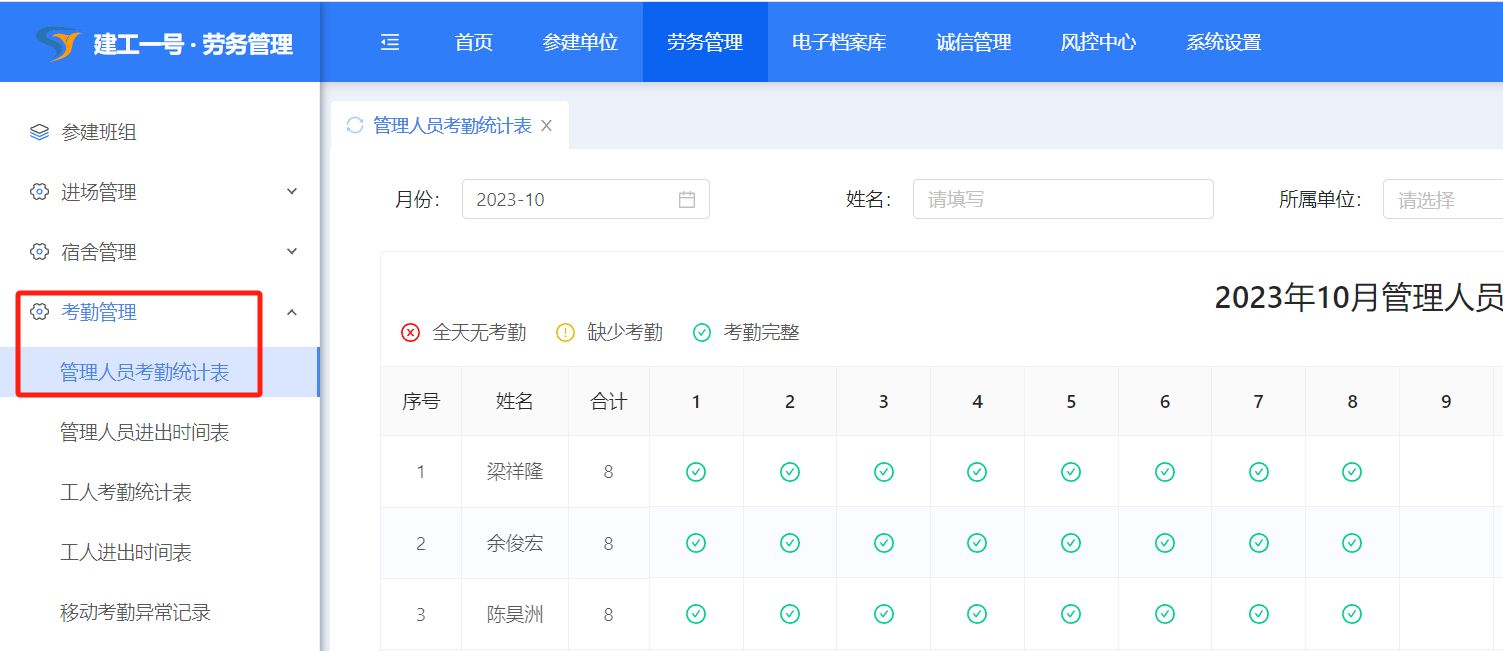This screenshot has width=1503, height=651.
Task: Click the refresh icon on the open tab
Action: pyautogui.click(x=354, y=125)
